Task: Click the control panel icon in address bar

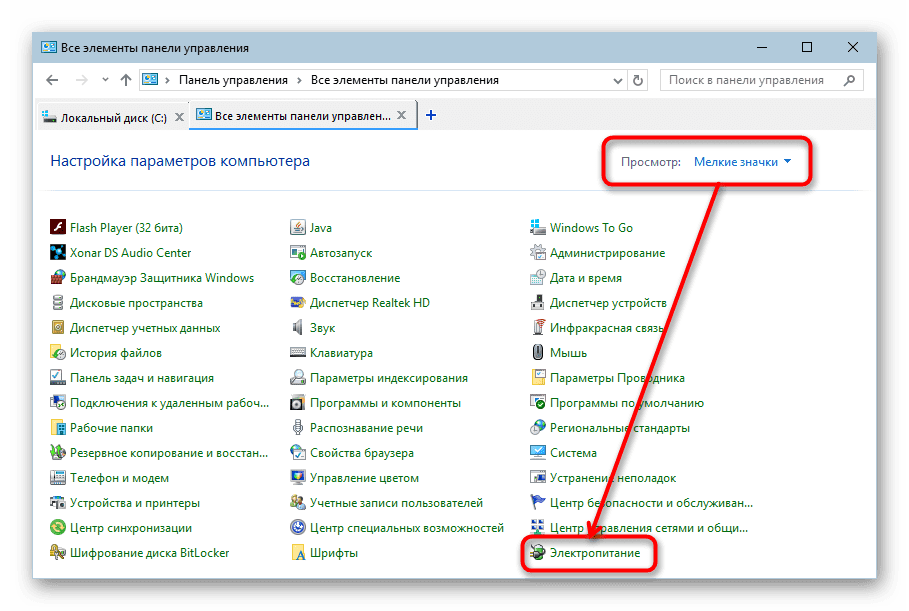Action: coord(150,79)
